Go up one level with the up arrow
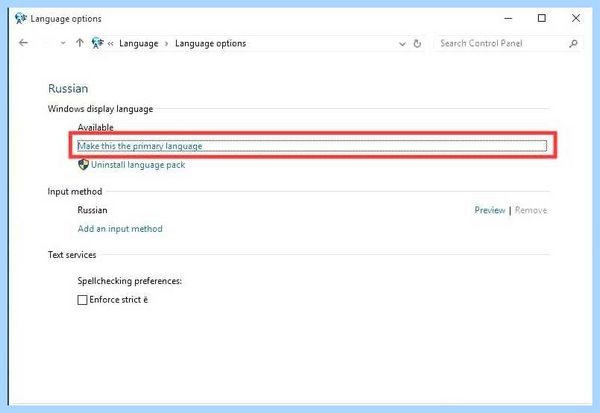The width and height of the screenshot is (600, 413). 80,43
